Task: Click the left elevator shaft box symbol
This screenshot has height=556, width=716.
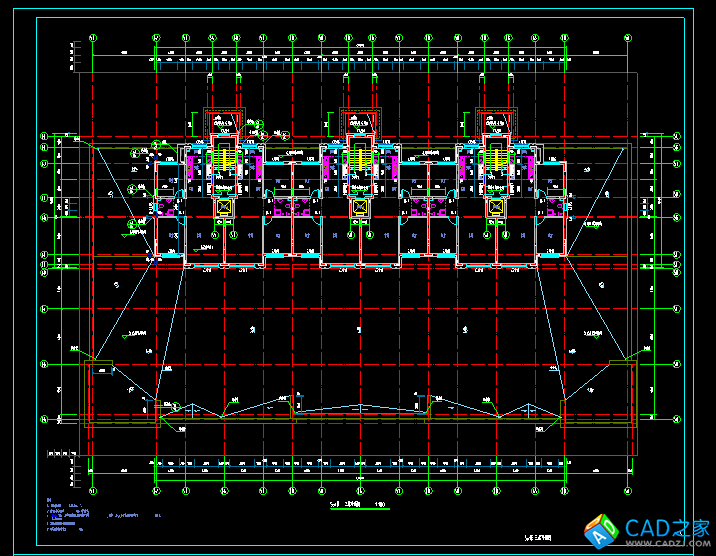Action: (x=223, y=208)
